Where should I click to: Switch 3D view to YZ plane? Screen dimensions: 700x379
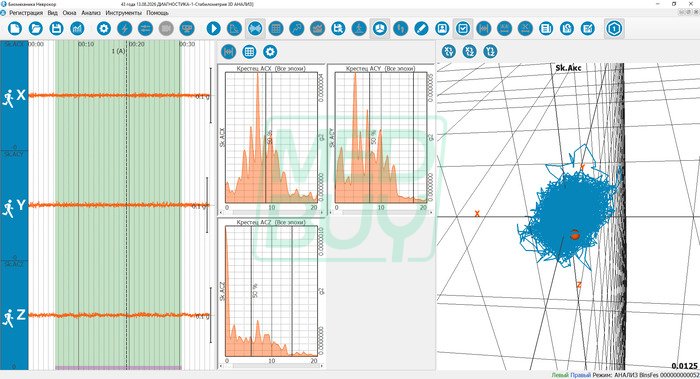[x=490, y=52]
